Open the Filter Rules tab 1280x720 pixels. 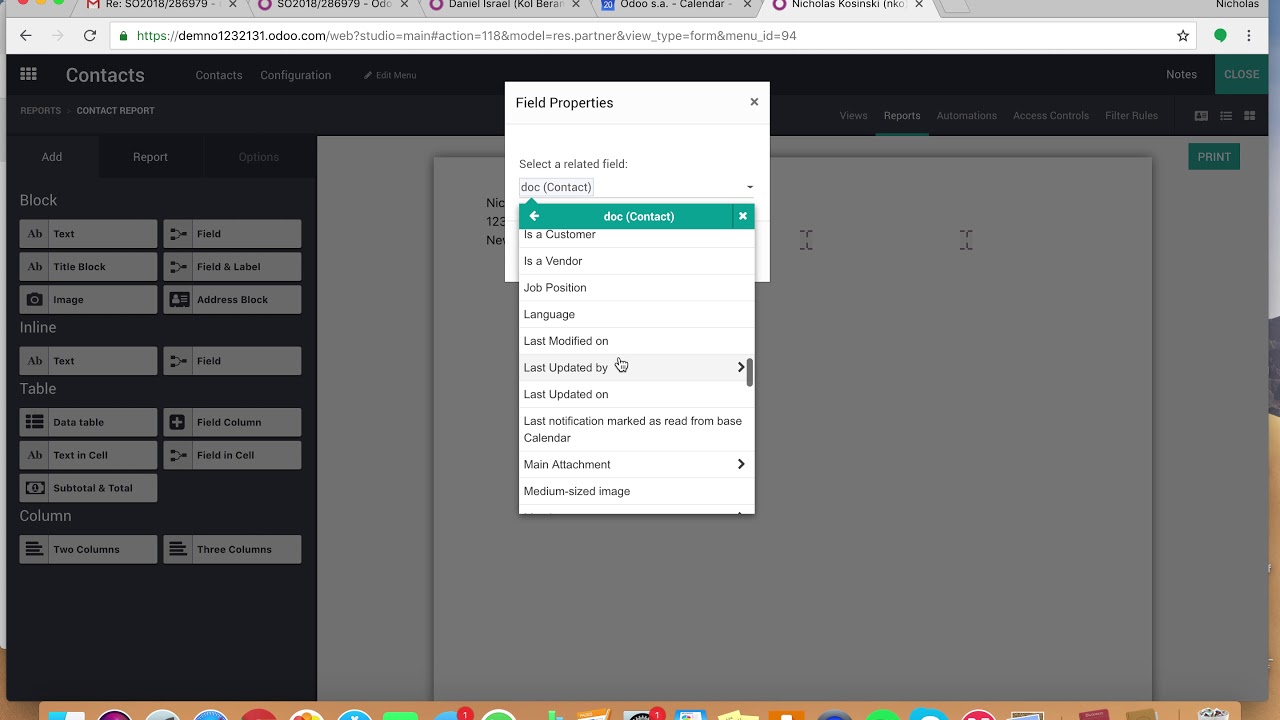pyautogui.click(x=1131, y=116)
